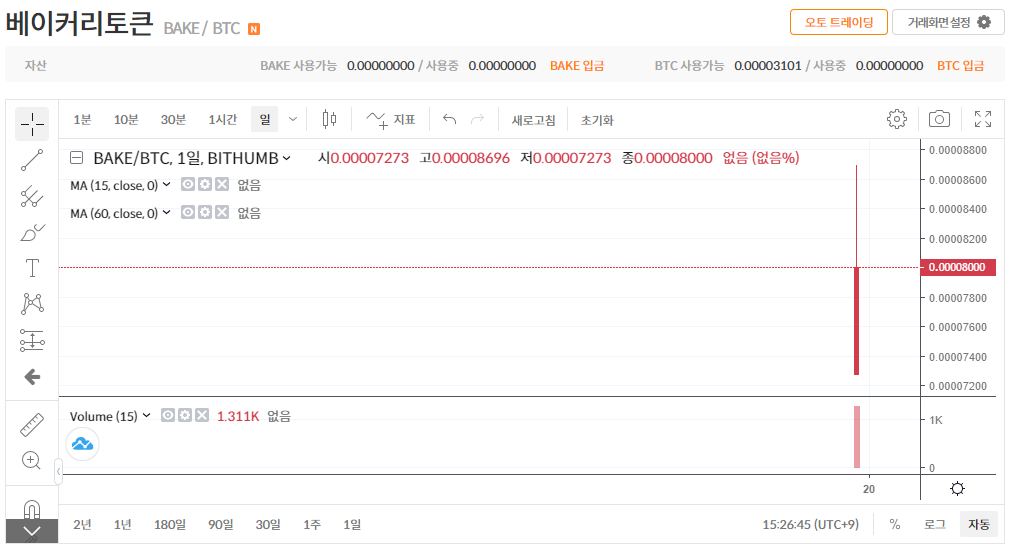Open BAKE/BTC symbol dropdown arrow
Screen dimensions: 1012x553
tap(287, 158)
